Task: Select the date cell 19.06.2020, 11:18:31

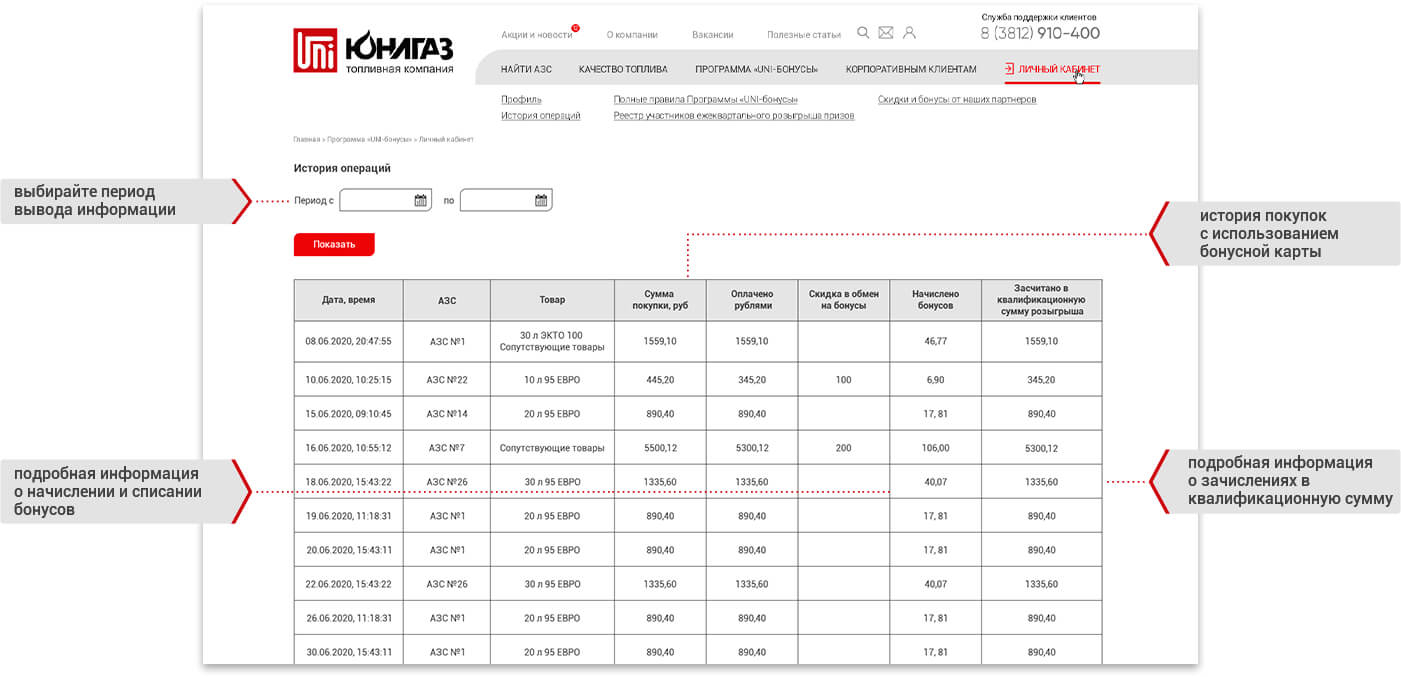Action: (349, 516)
